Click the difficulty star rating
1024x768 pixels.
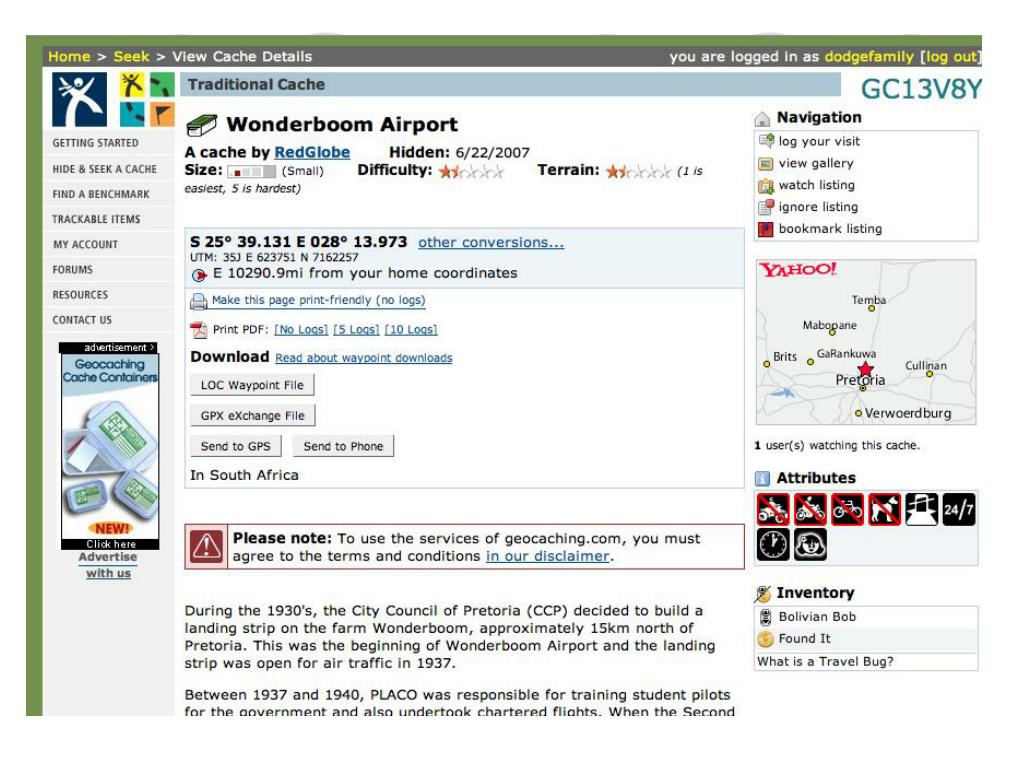[471, 172]
